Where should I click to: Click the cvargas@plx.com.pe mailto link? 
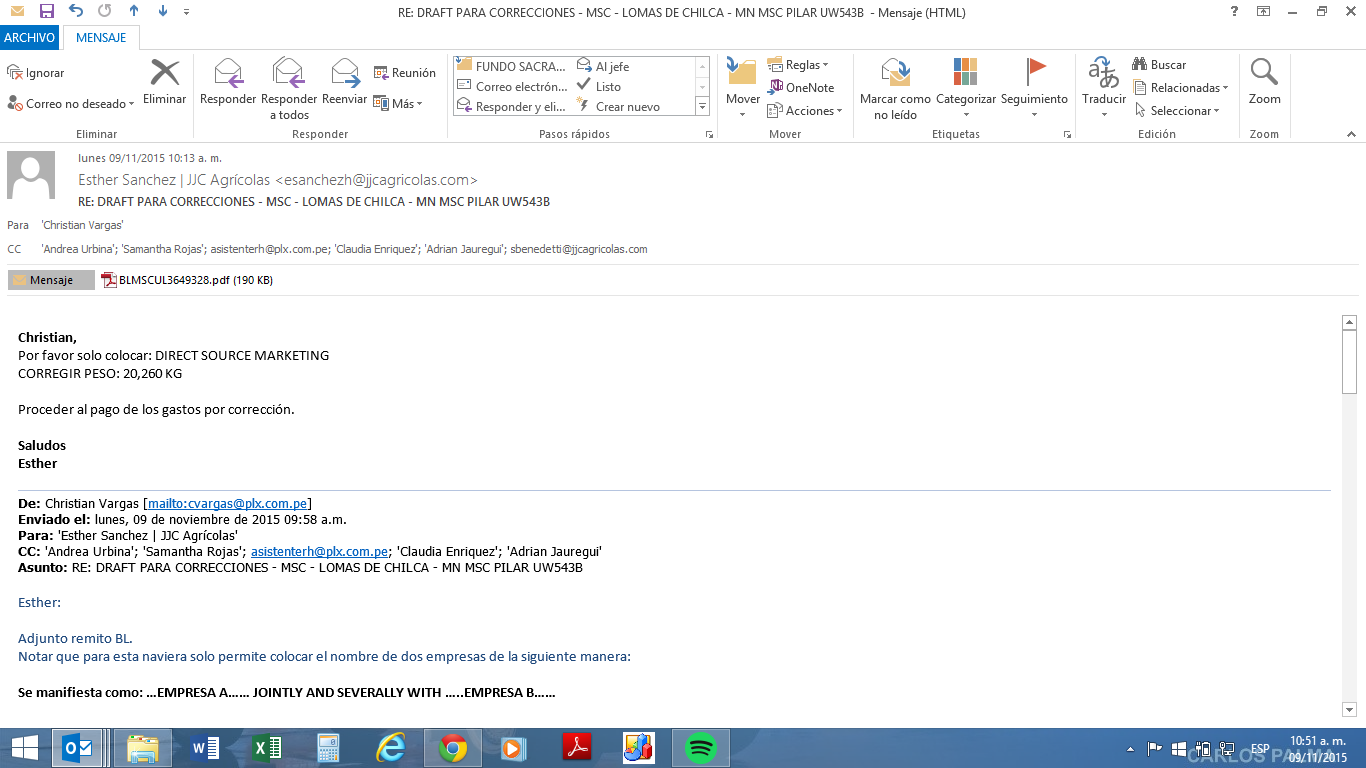click(228, 503)
